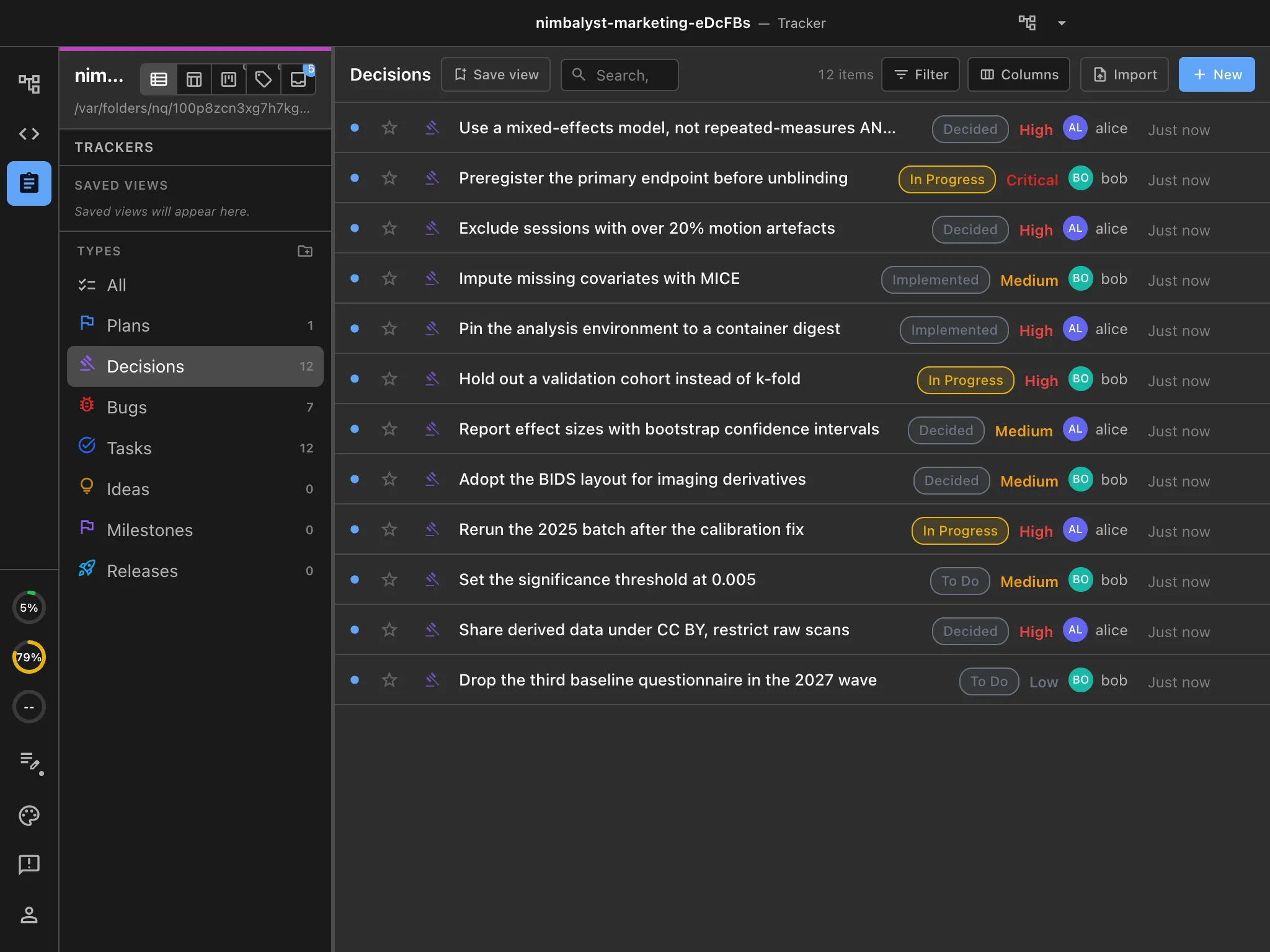Change To Do status on significance threshold row

960,581
